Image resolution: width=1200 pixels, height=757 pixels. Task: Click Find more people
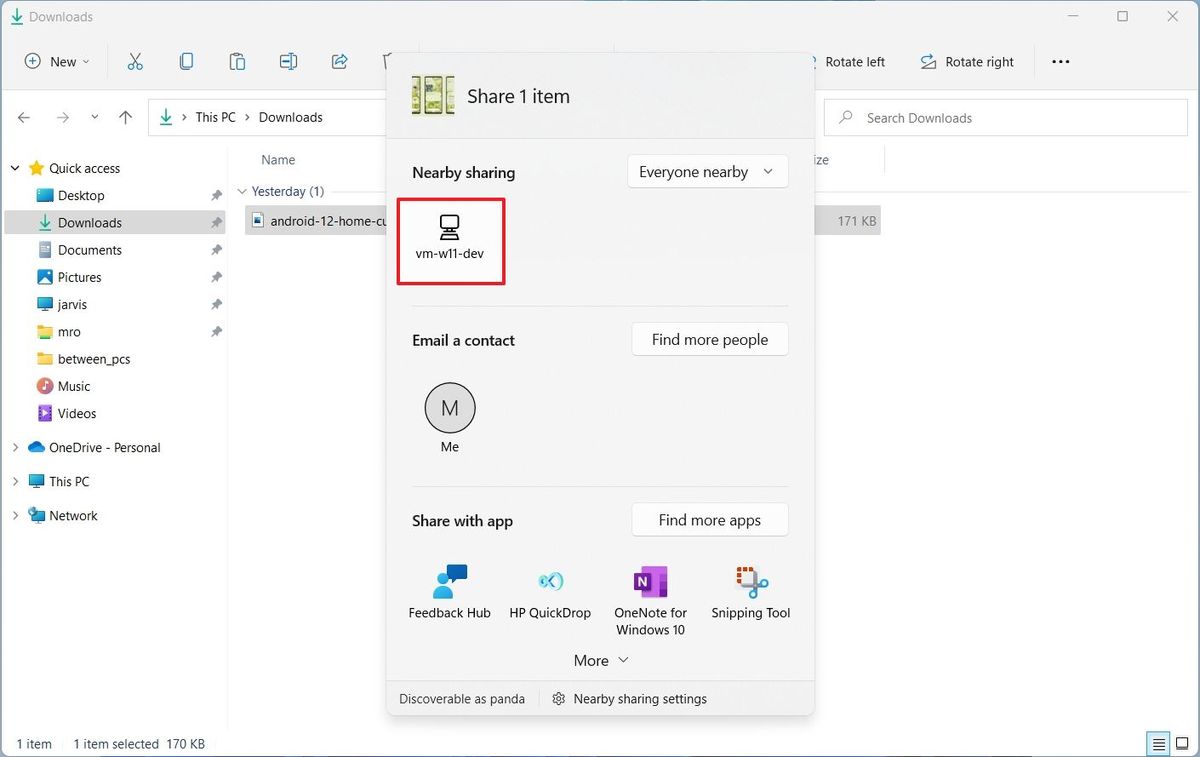709,339
